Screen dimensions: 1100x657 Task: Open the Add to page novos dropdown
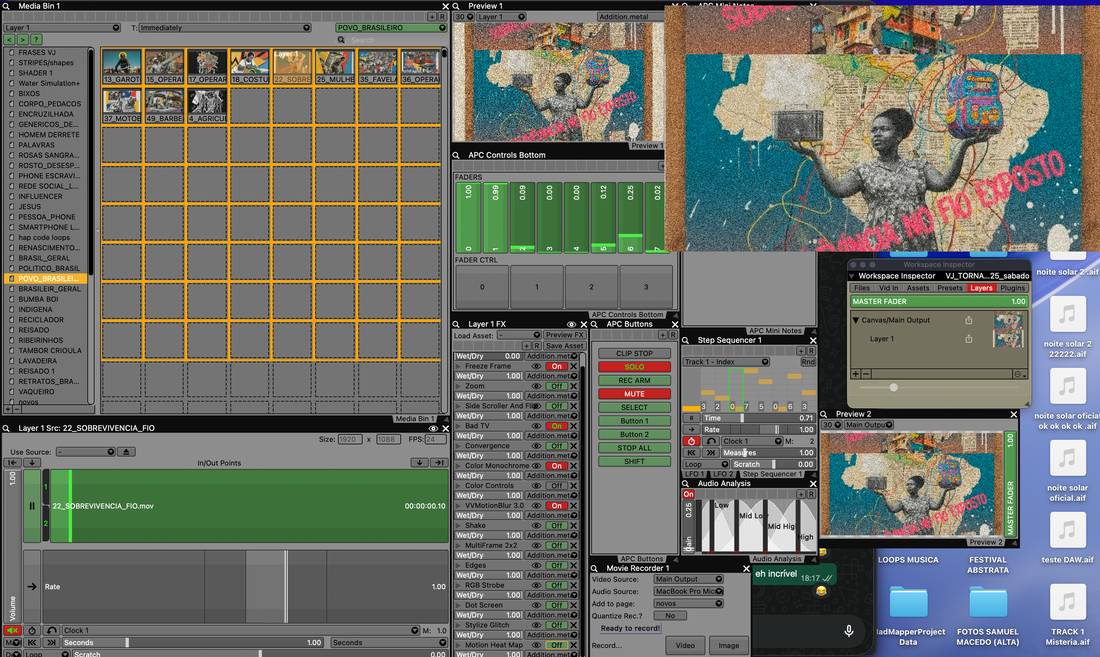[x=688, y=603]
